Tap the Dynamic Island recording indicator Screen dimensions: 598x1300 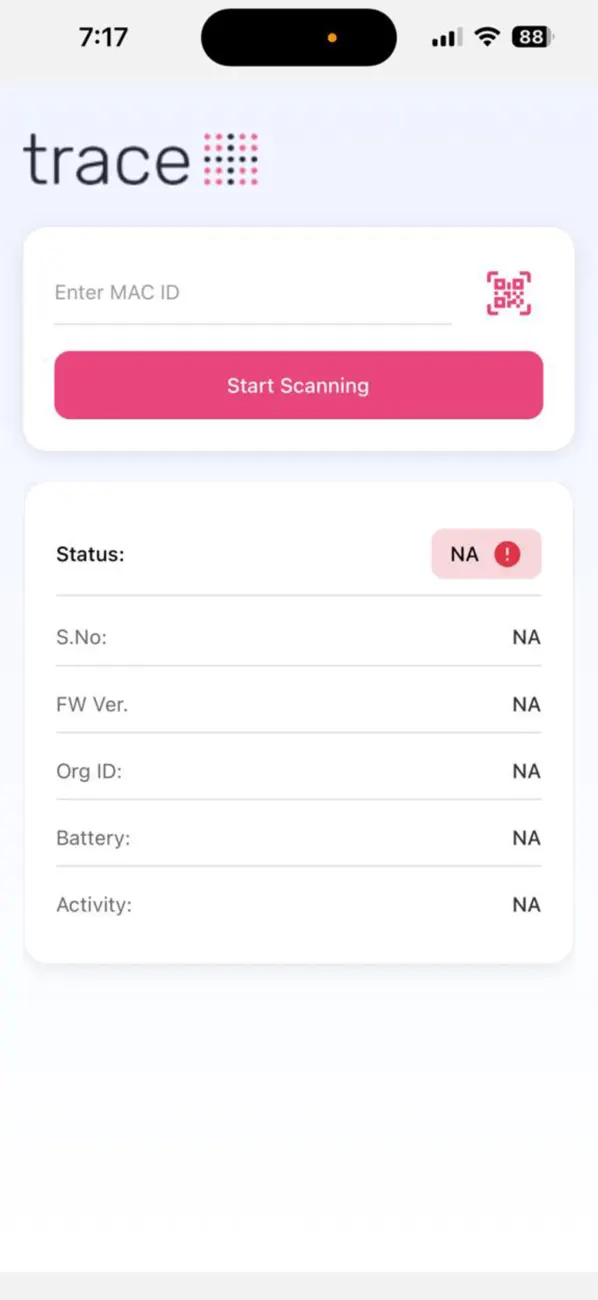[x=331, y=37]
